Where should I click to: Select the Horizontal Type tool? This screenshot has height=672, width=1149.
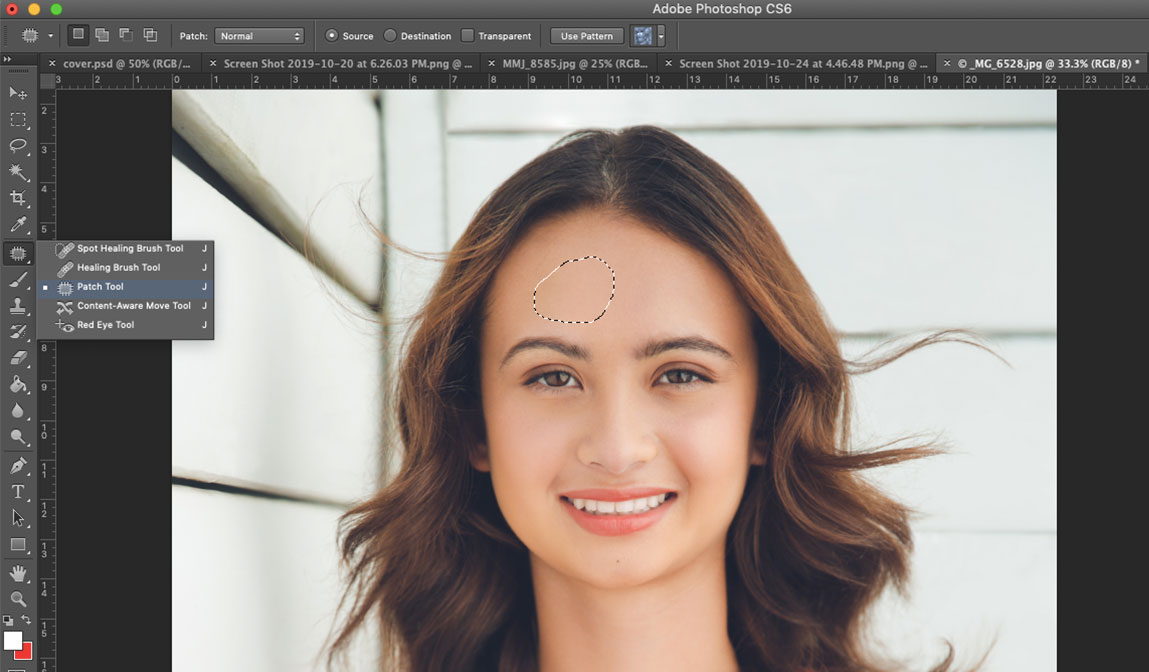click(x=18, y=492)
